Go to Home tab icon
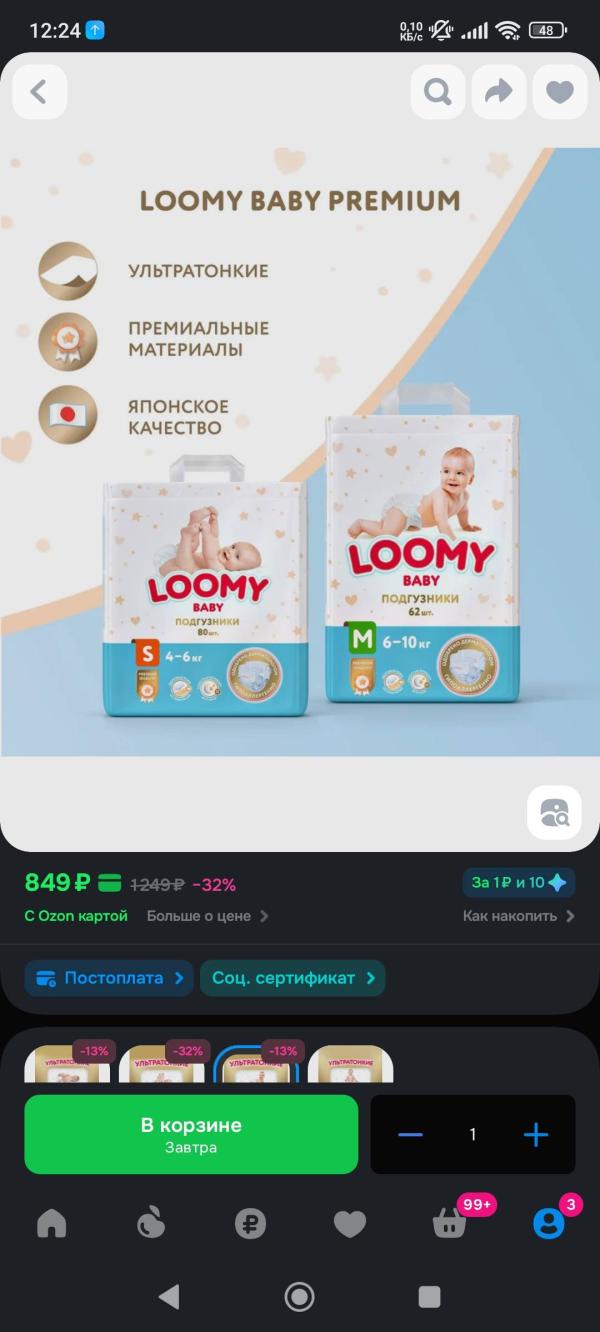600x1332 pixels. (x=51, y=1223)
